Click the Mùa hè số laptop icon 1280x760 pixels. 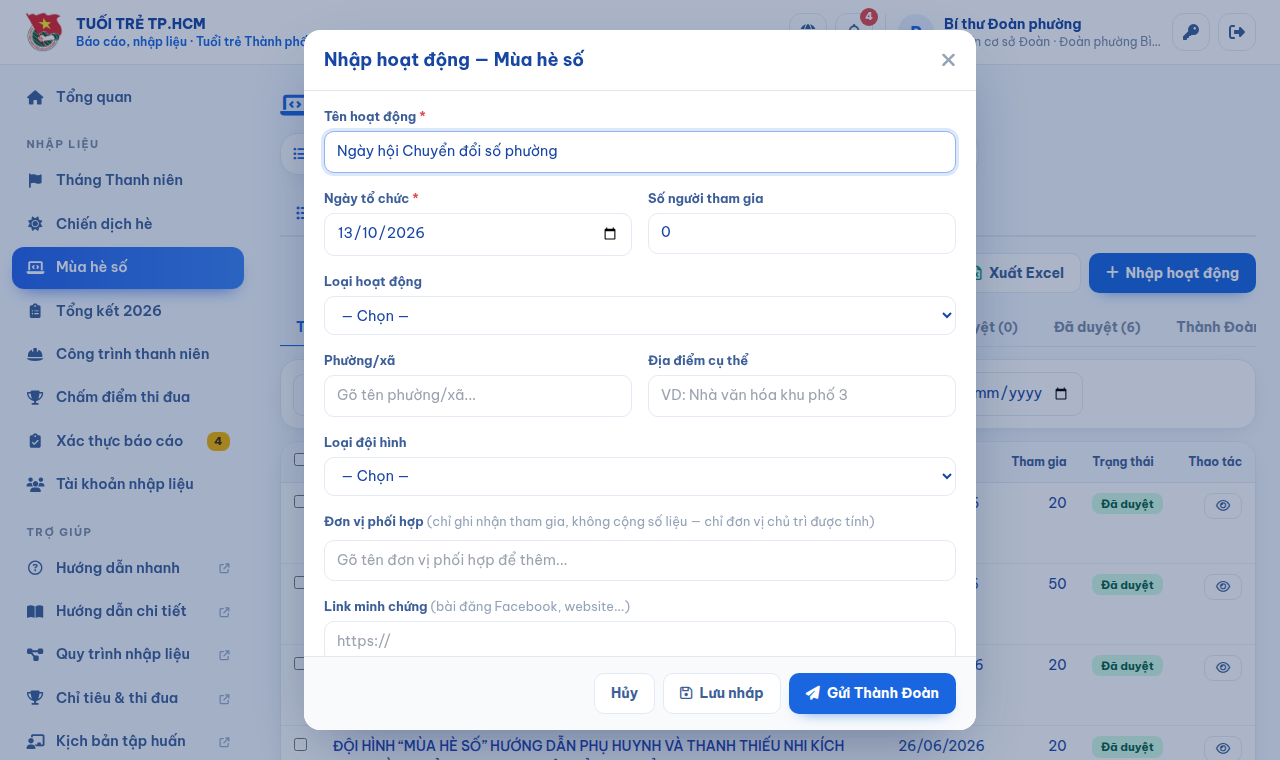[35, 267]
